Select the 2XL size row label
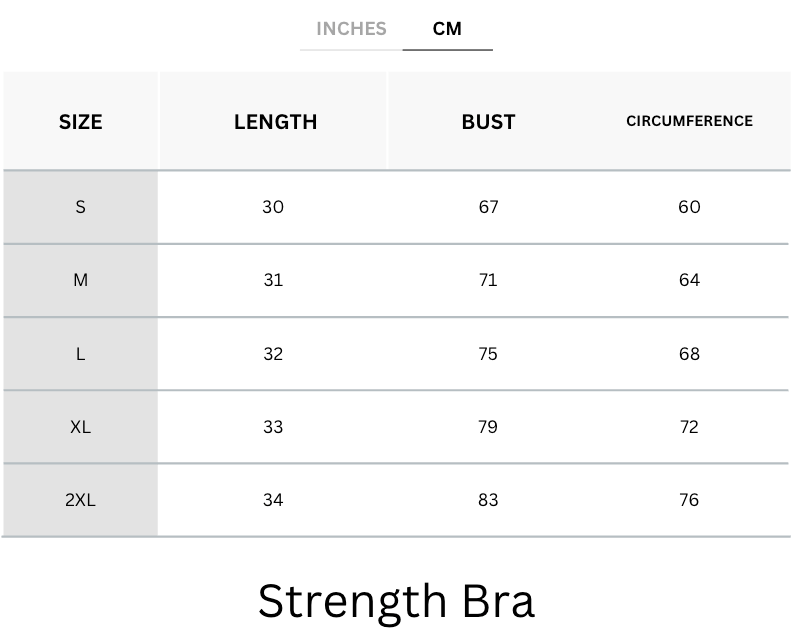The width and height of the screenshot is (794, 632). (81, 500)
